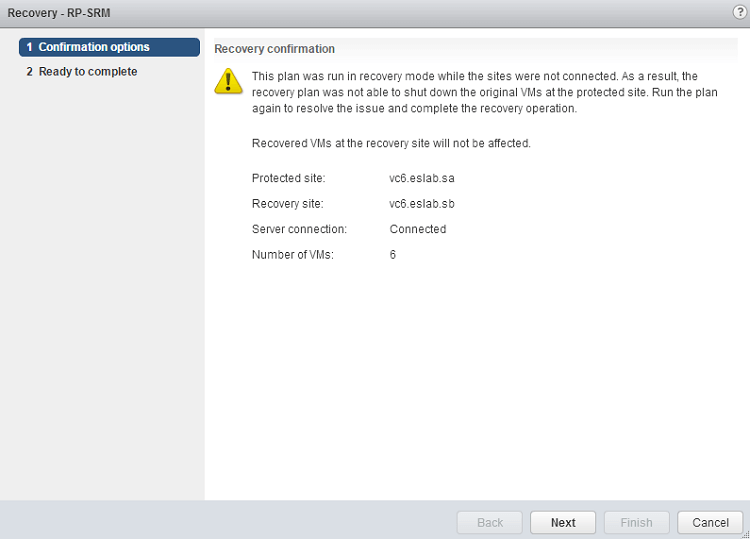Click the Connected status value
Image resolution: width=750 pixels, height=539 pixels.
tap(418, 229)
